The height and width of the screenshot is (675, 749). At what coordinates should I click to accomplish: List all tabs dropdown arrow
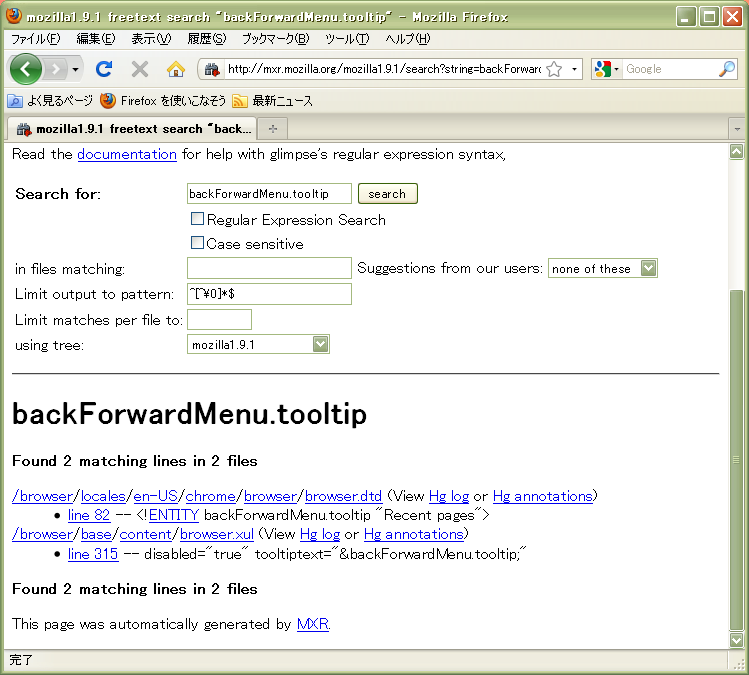[737, 129]
